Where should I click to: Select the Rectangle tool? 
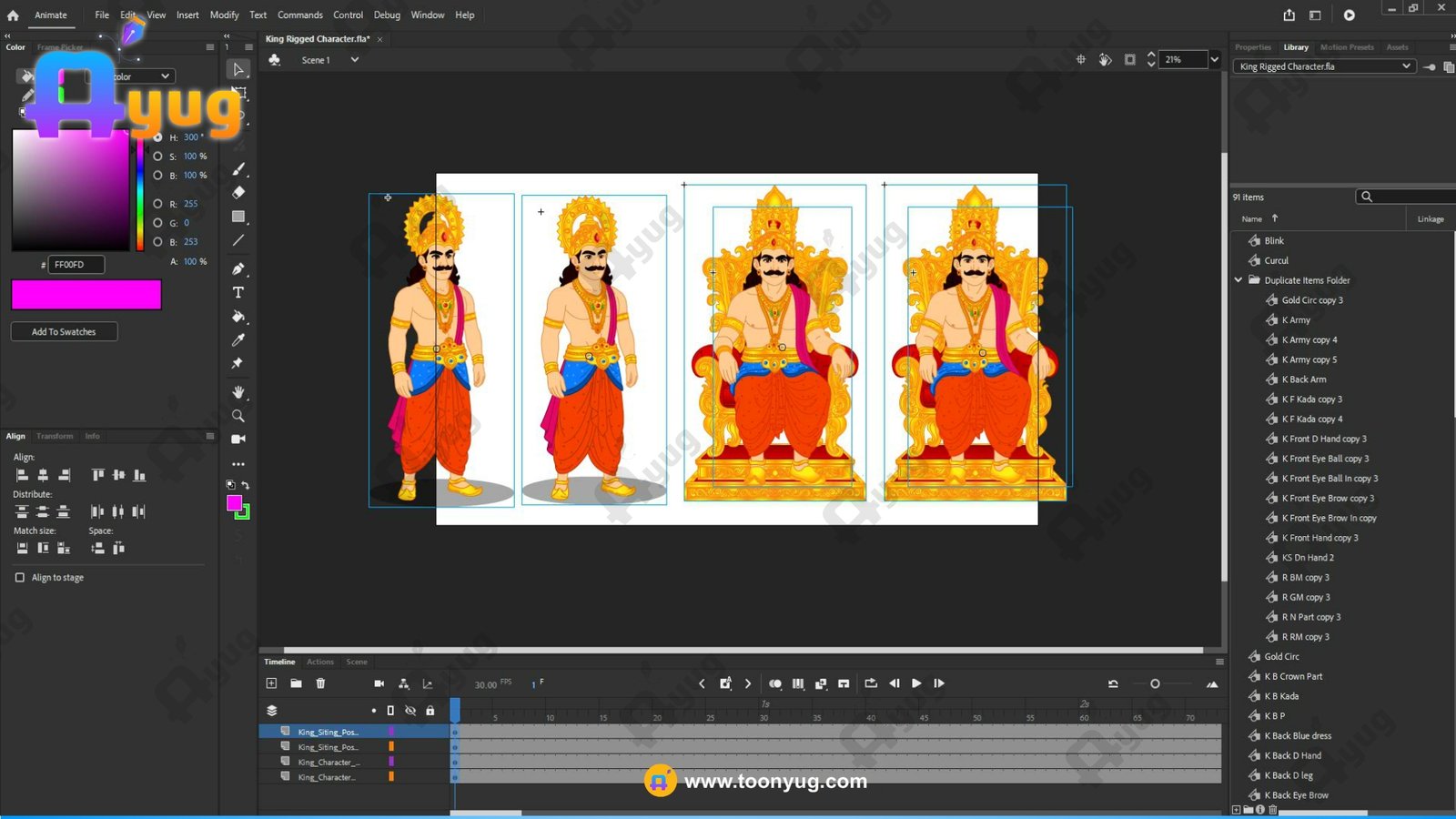click(238, 217)
